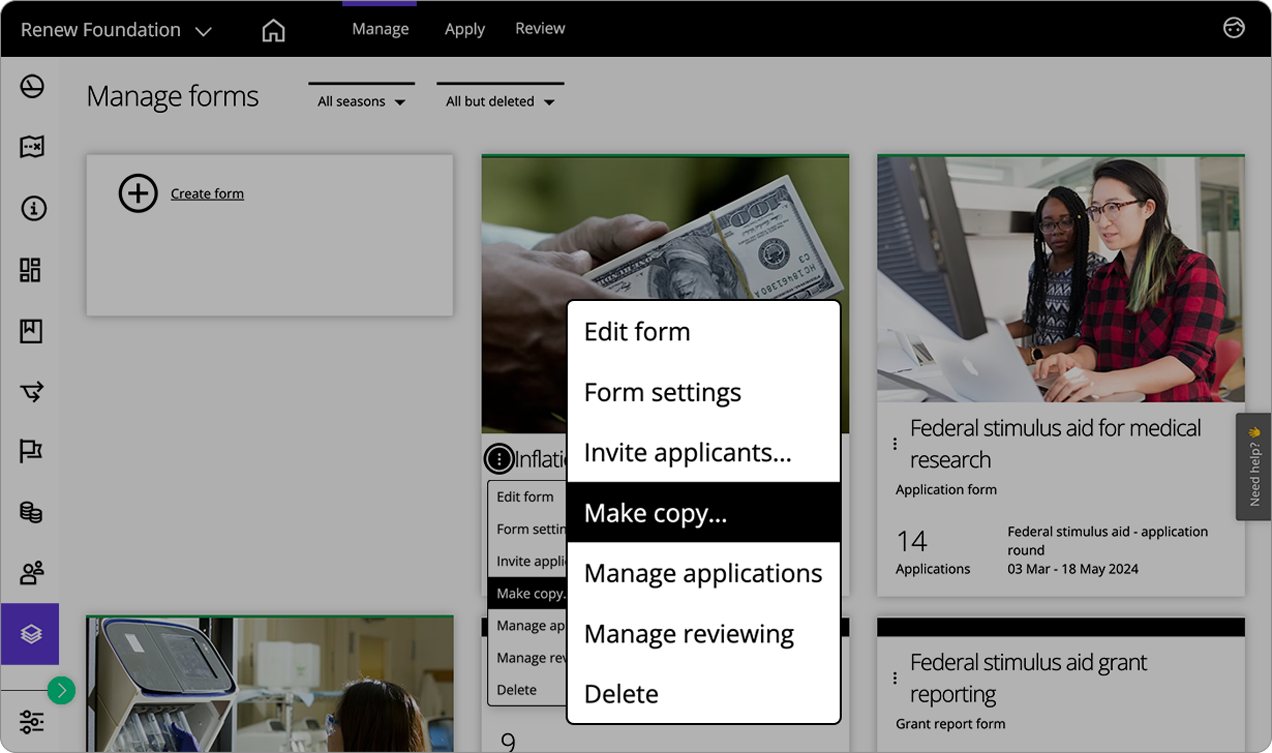Screen dimensions: 1272x753
Task: Switch to the Apply tab
Action: 464,28
